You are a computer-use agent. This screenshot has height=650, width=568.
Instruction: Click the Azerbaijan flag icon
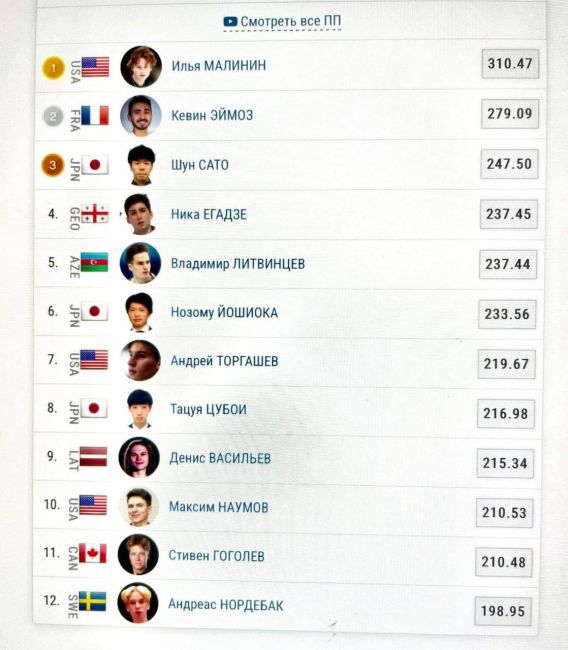94,262
